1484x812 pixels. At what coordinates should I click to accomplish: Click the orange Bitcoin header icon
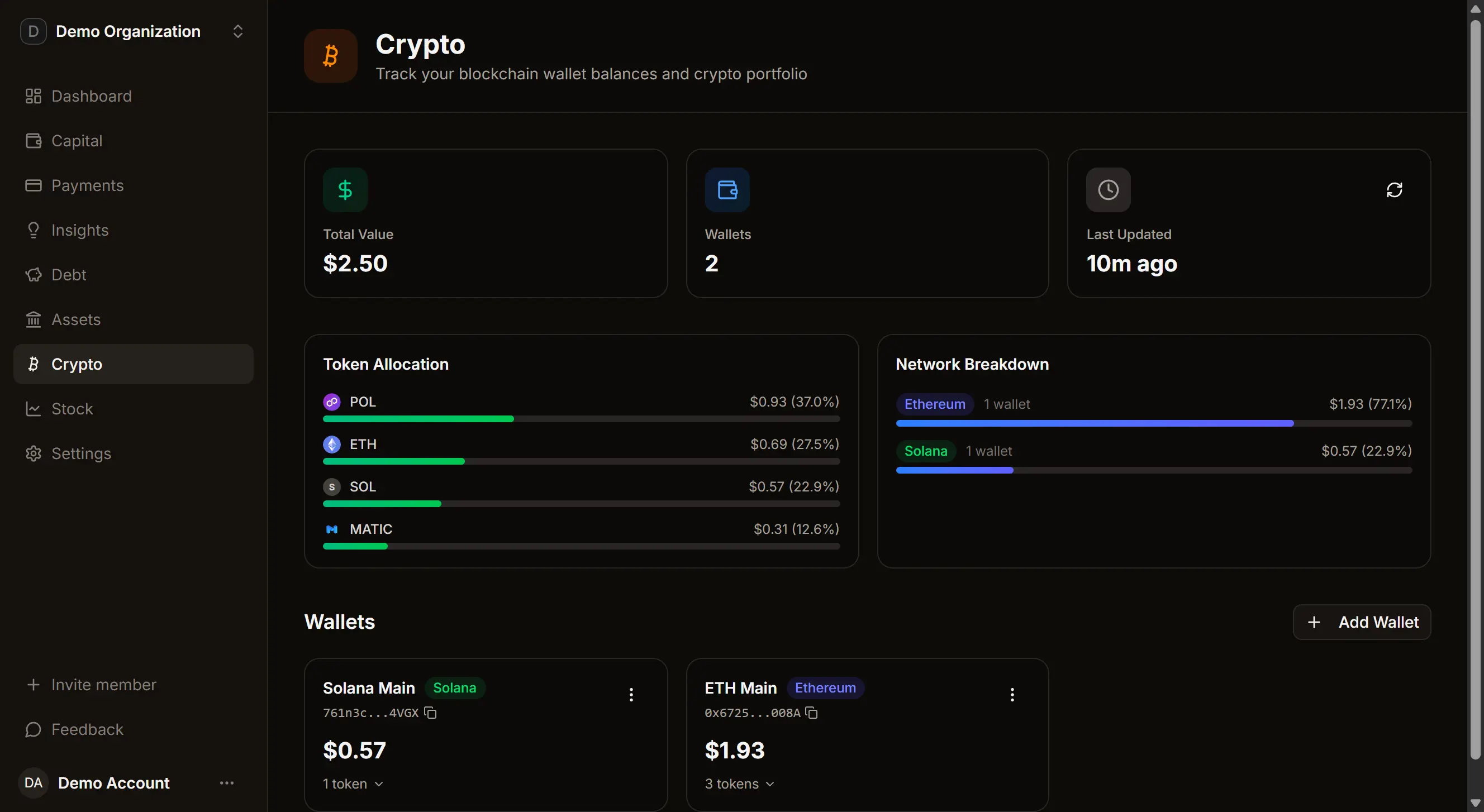pos(331,56)
